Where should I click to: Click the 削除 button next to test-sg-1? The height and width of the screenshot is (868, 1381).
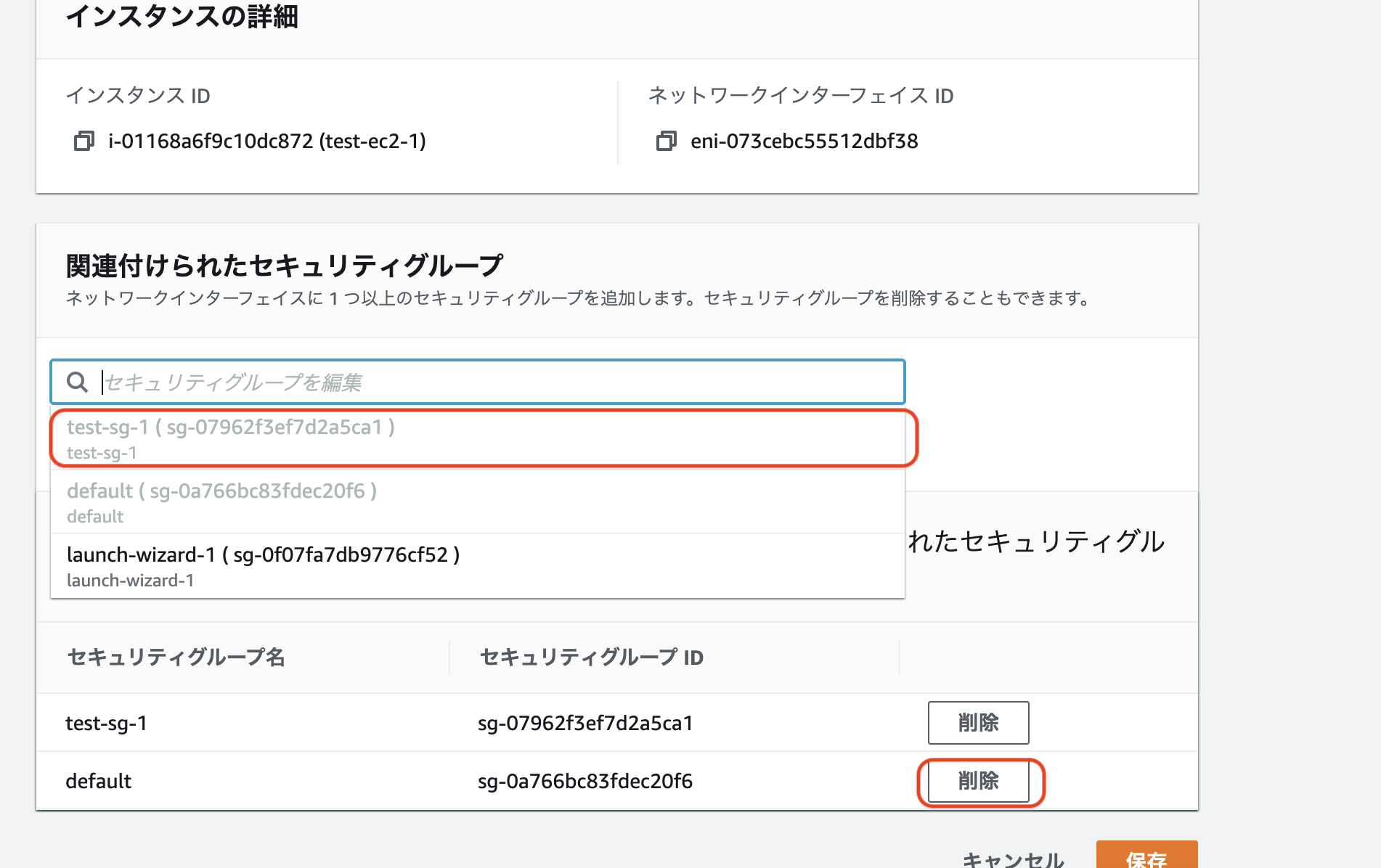(x=978, y=723)
